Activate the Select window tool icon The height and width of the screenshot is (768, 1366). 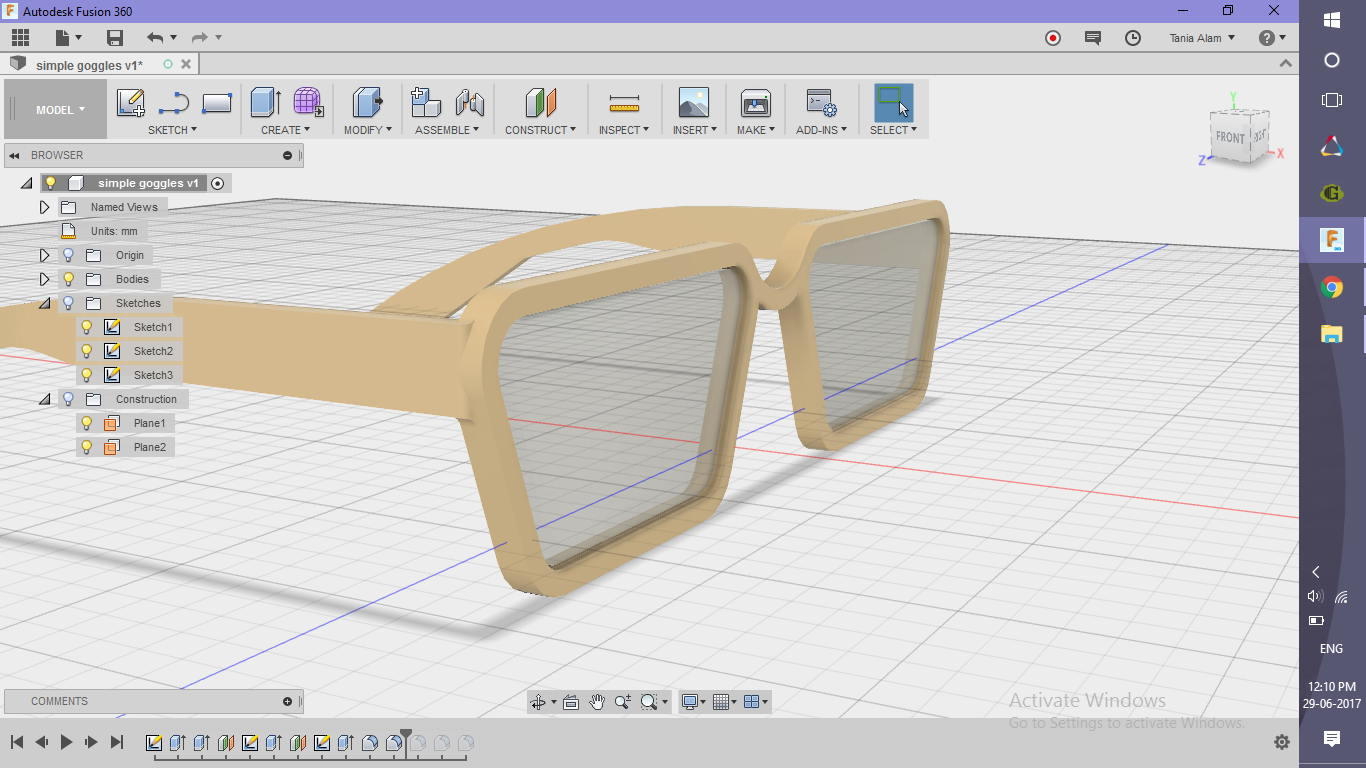893,102
